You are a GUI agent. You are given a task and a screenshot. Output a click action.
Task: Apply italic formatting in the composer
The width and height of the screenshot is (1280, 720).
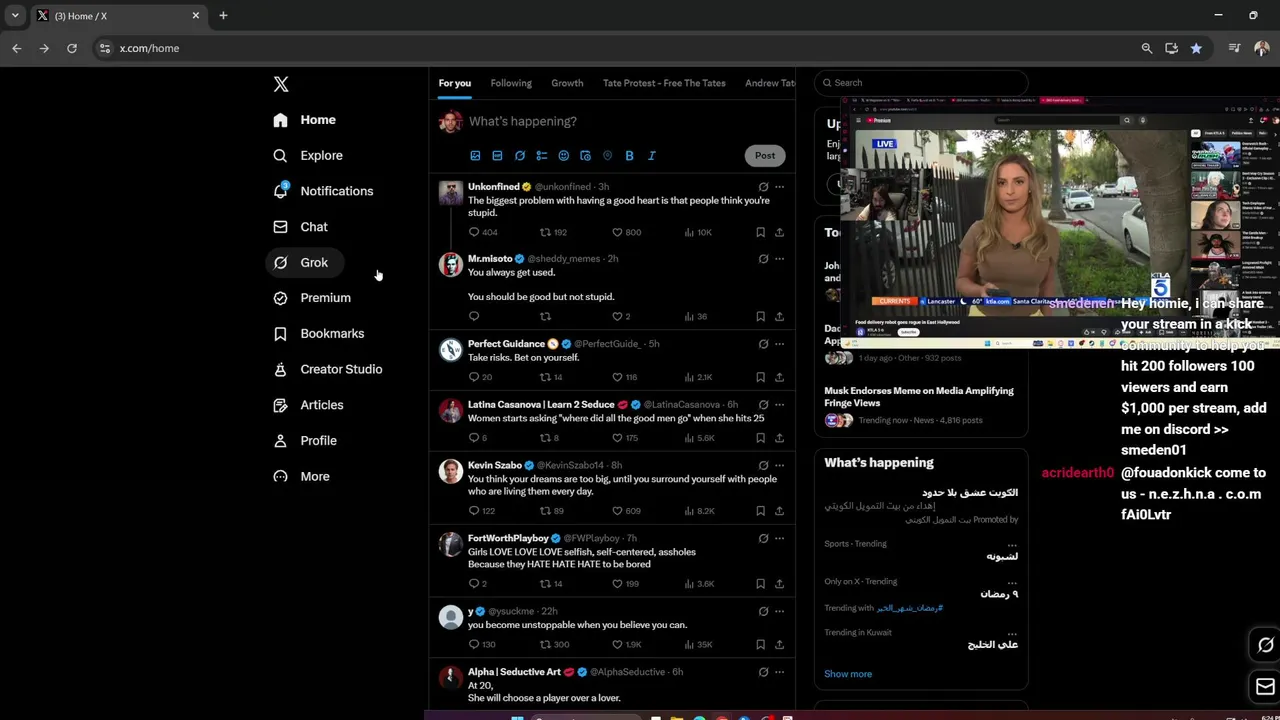pos(651,156)
